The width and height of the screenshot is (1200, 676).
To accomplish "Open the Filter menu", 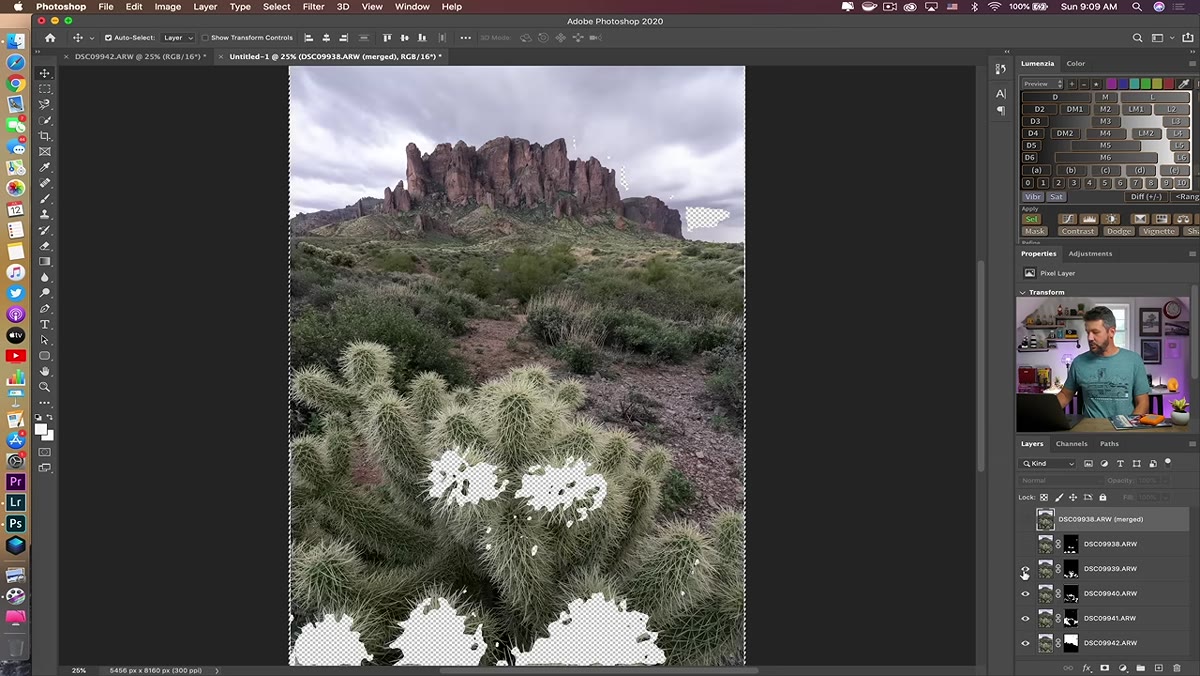I will 314,7.
